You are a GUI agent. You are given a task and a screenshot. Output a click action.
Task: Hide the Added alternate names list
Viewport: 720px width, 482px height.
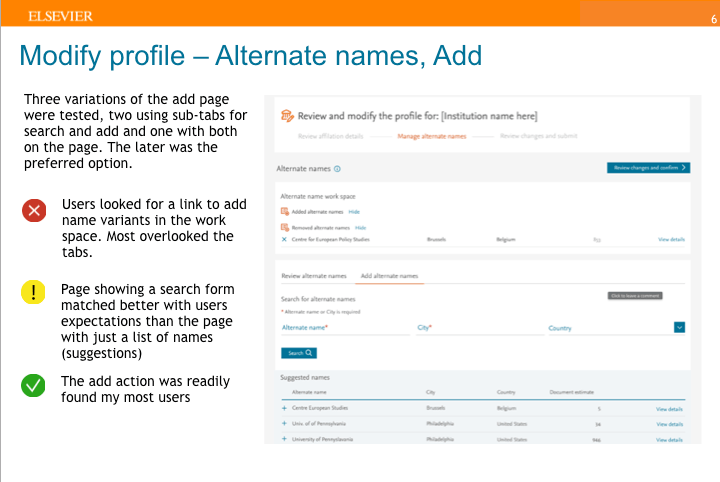pos(354,212)
